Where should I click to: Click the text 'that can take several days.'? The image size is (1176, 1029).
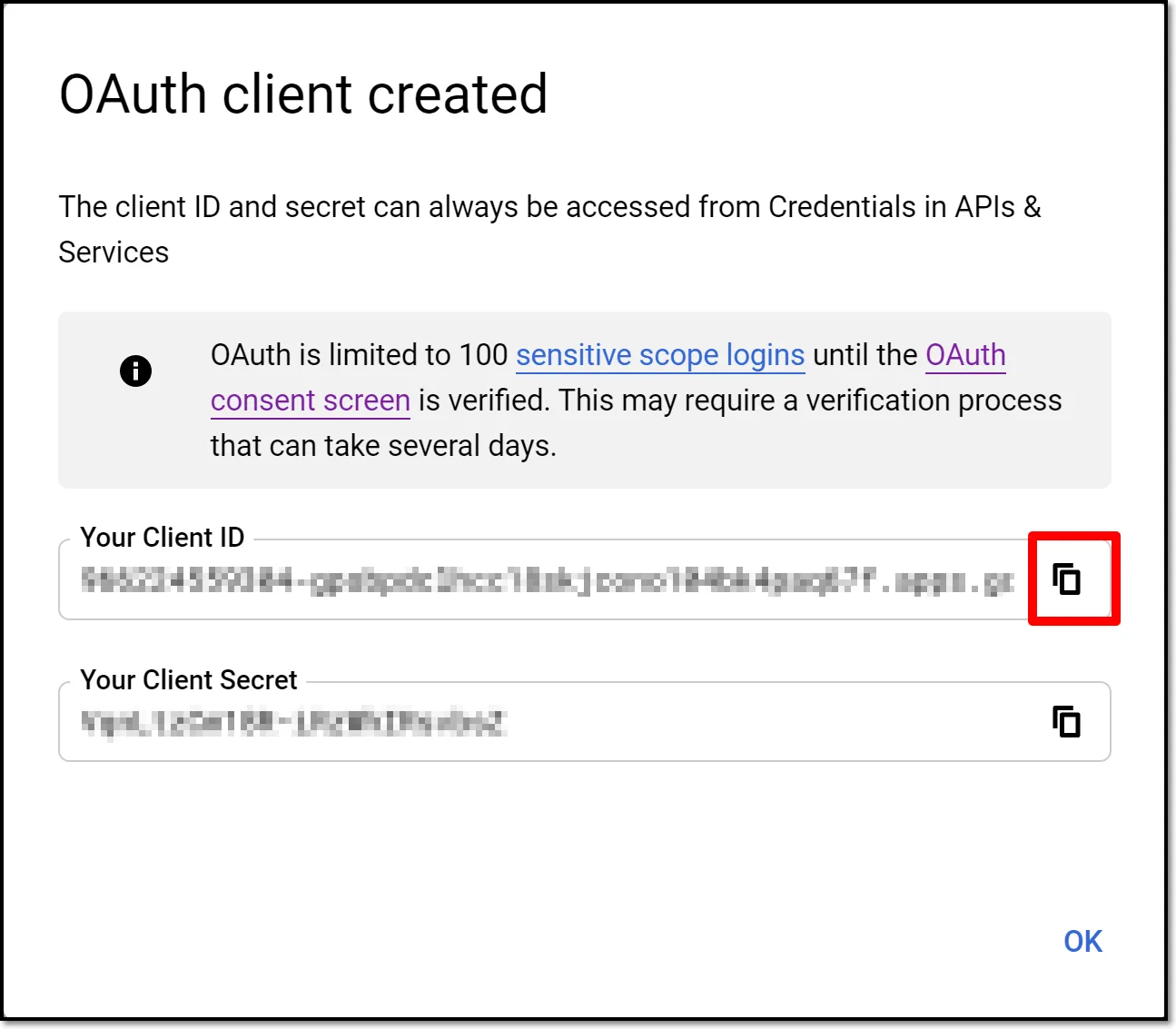[x=383, y=446]
